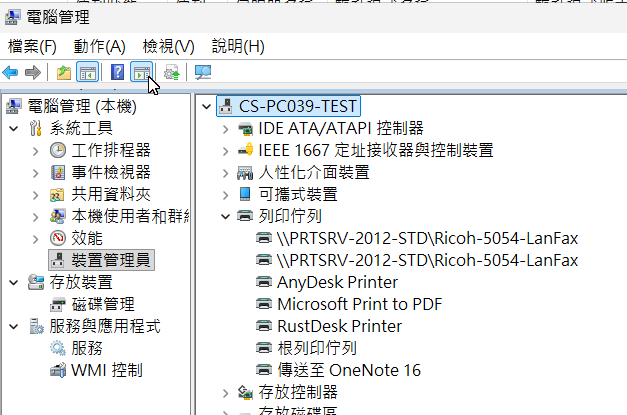Viewport: 627px width, 415px height.
Task: Select 磁碟管理 in the left tree
Action: [103, 304]
